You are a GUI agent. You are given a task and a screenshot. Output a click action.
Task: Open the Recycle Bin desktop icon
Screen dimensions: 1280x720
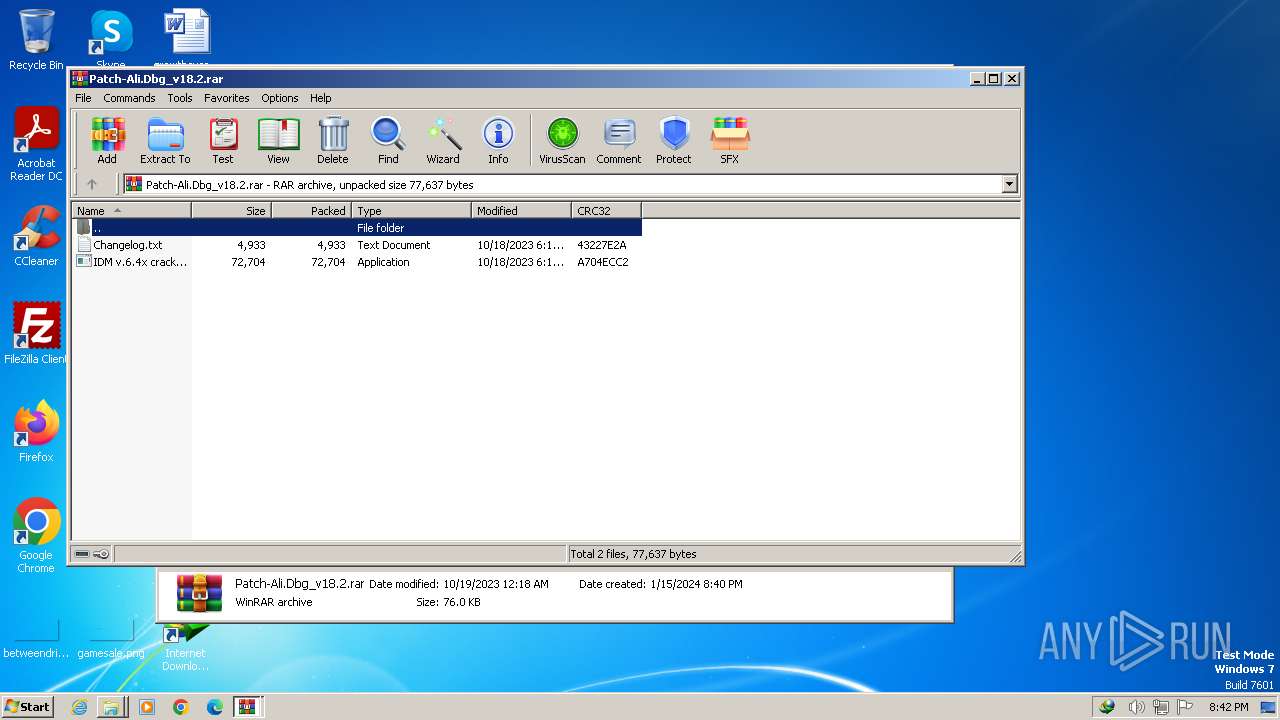[x=36, y=41]
